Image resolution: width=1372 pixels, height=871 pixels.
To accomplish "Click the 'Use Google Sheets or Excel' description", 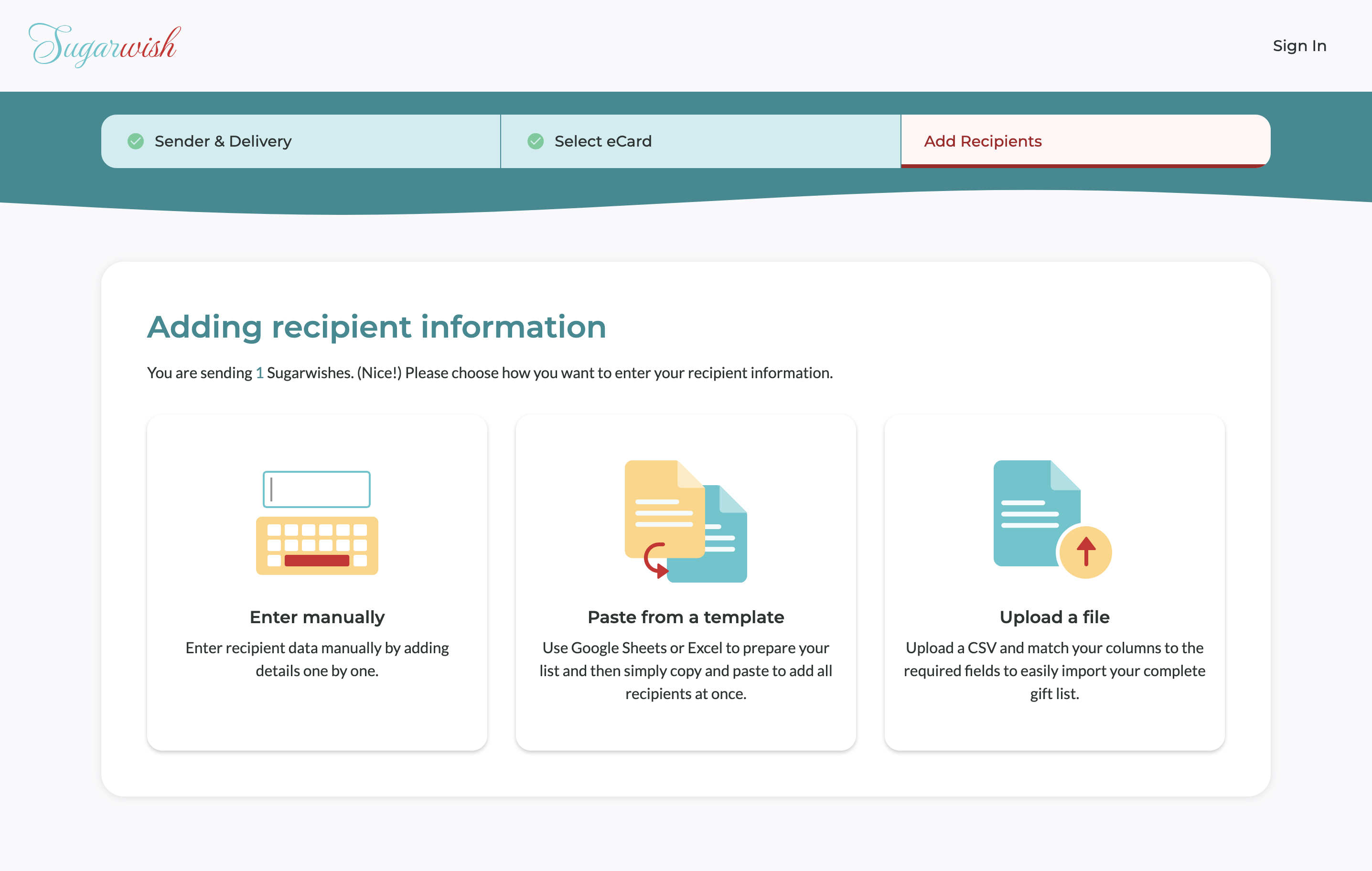I will click(686, 670).
